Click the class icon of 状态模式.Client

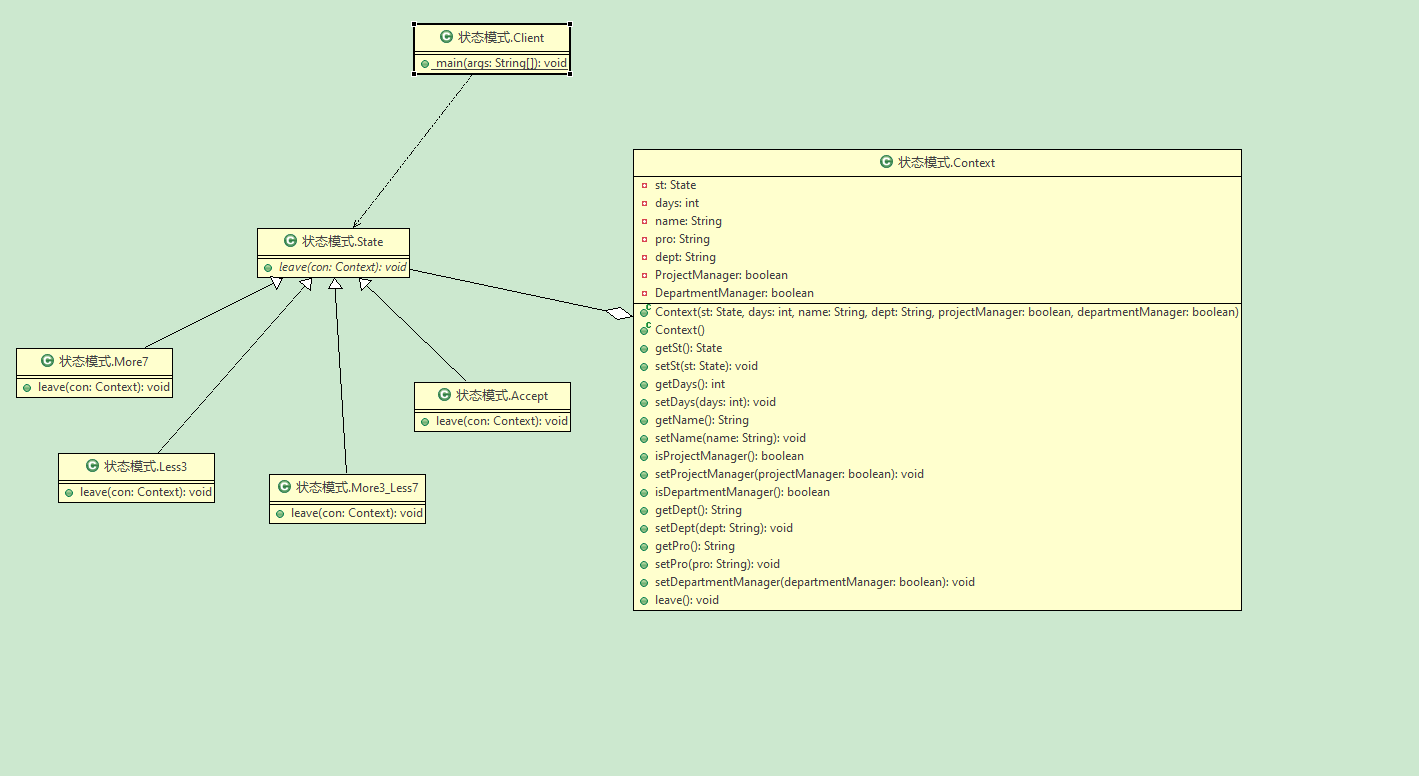click(x=446, y=37)
